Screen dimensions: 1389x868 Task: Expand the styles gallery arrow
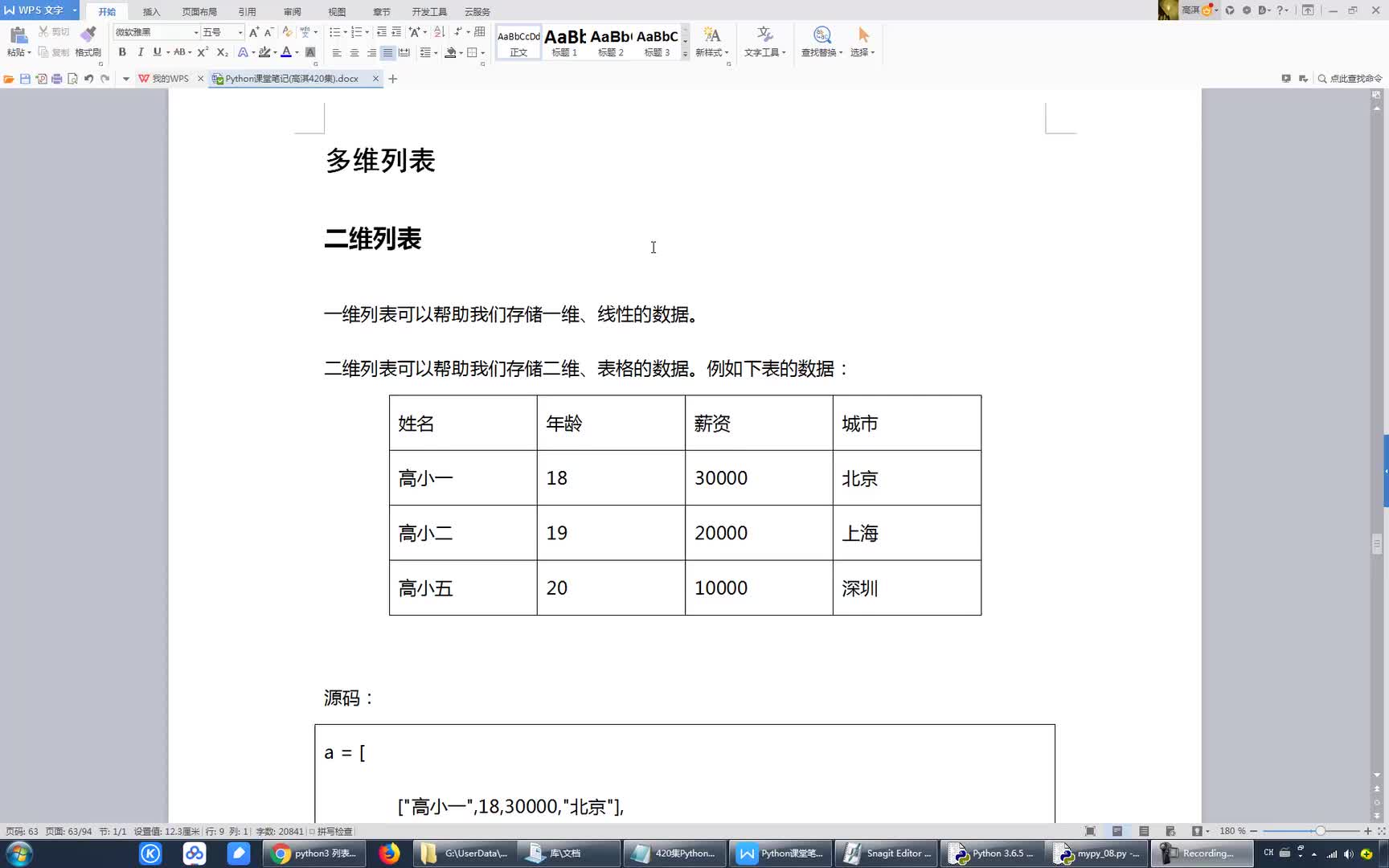tap(685, 53)
